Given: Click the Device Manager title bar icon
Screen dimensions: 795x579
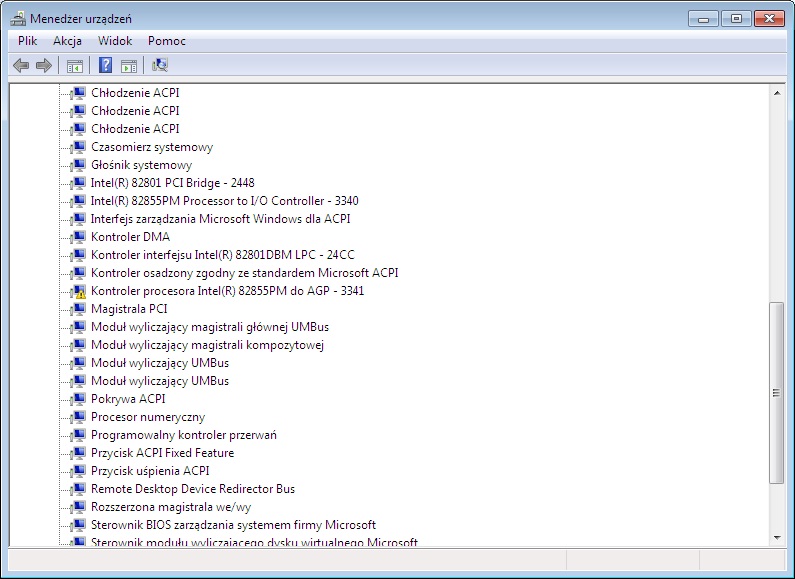Looking at the screenshot, I should point(18,19).
